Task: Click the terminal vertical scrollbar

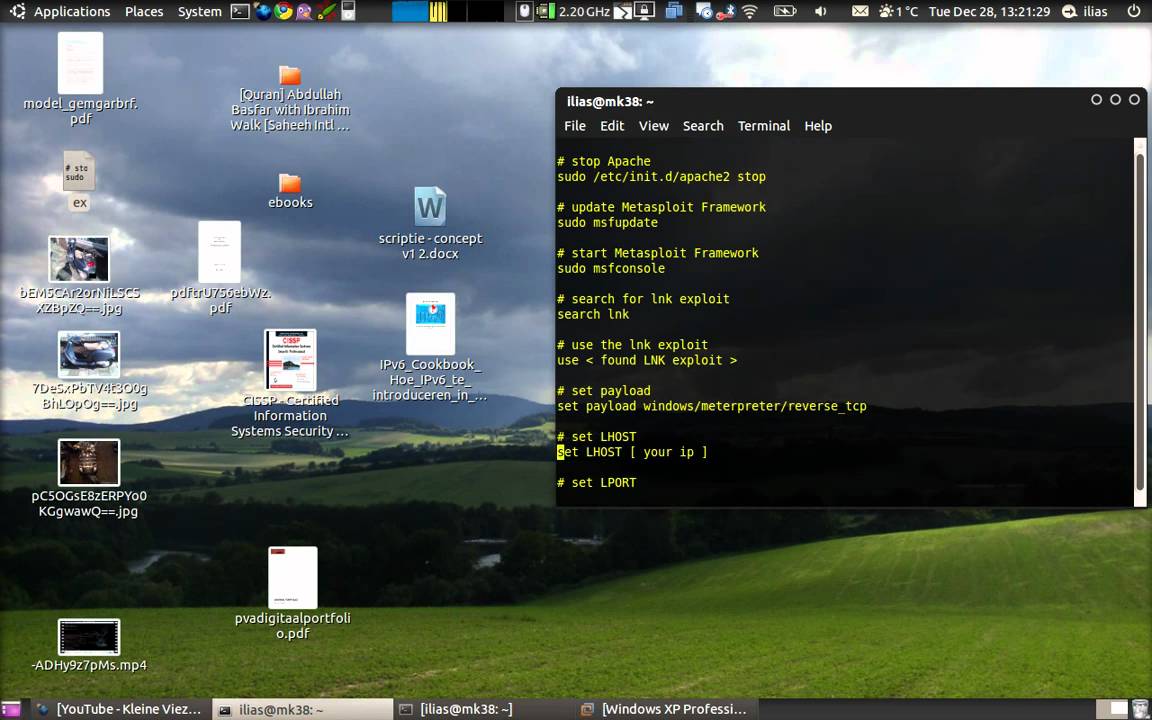Action: (x=1140, y=320)
